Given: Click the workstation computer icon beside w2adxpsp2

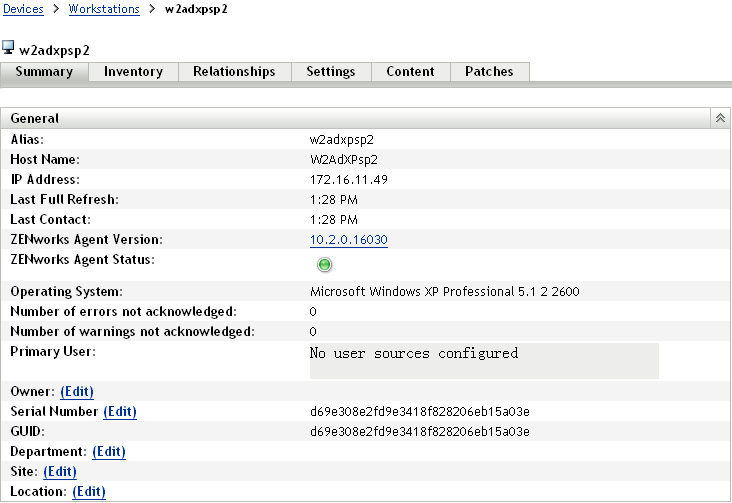Looking at the screenshot, I should [9, 48].
